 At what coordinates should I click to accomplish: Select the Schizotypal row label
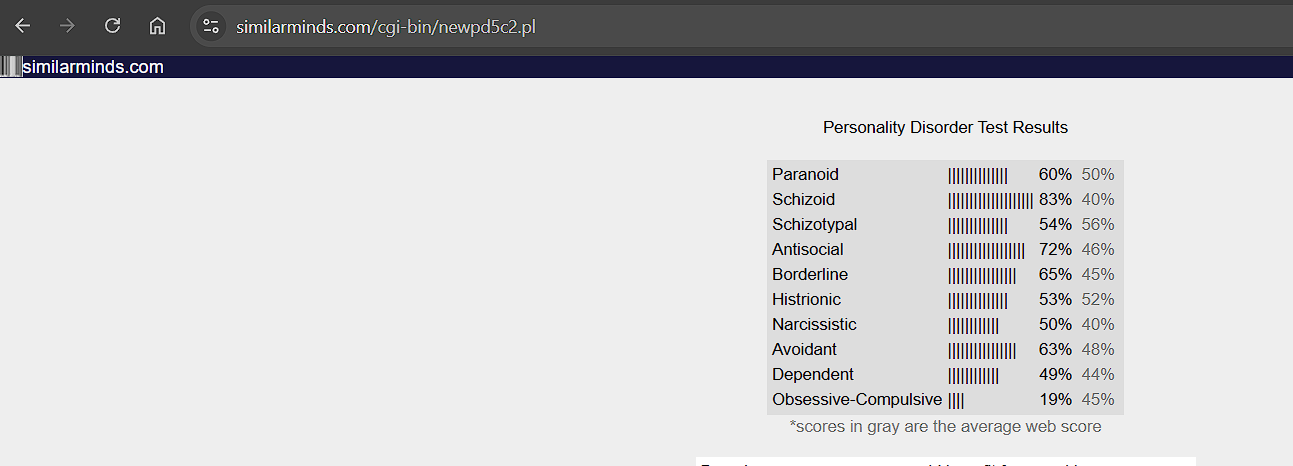[x=814, y=224]
